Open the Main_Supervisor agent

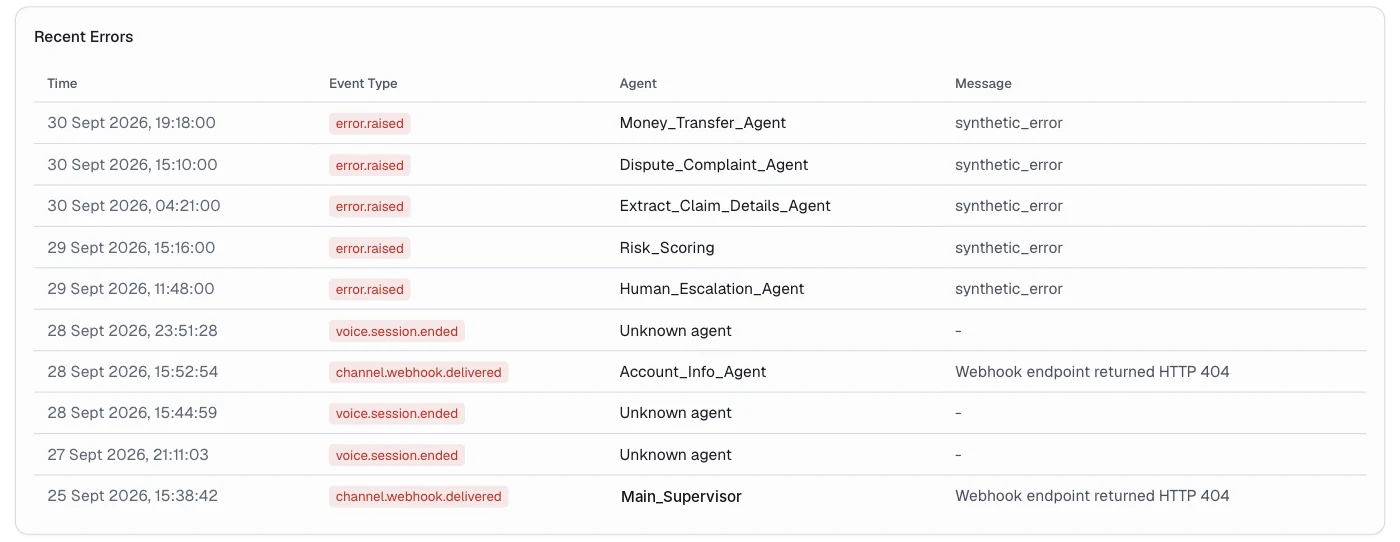pos(681,496)
